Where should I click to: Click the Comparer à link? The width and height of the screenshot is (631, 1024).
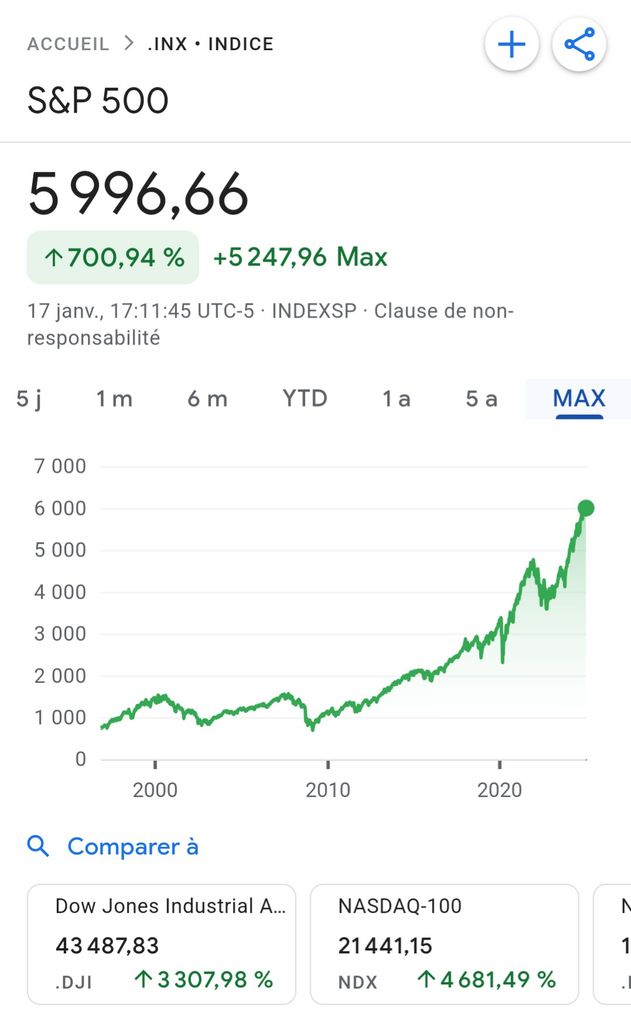(132, 847)
